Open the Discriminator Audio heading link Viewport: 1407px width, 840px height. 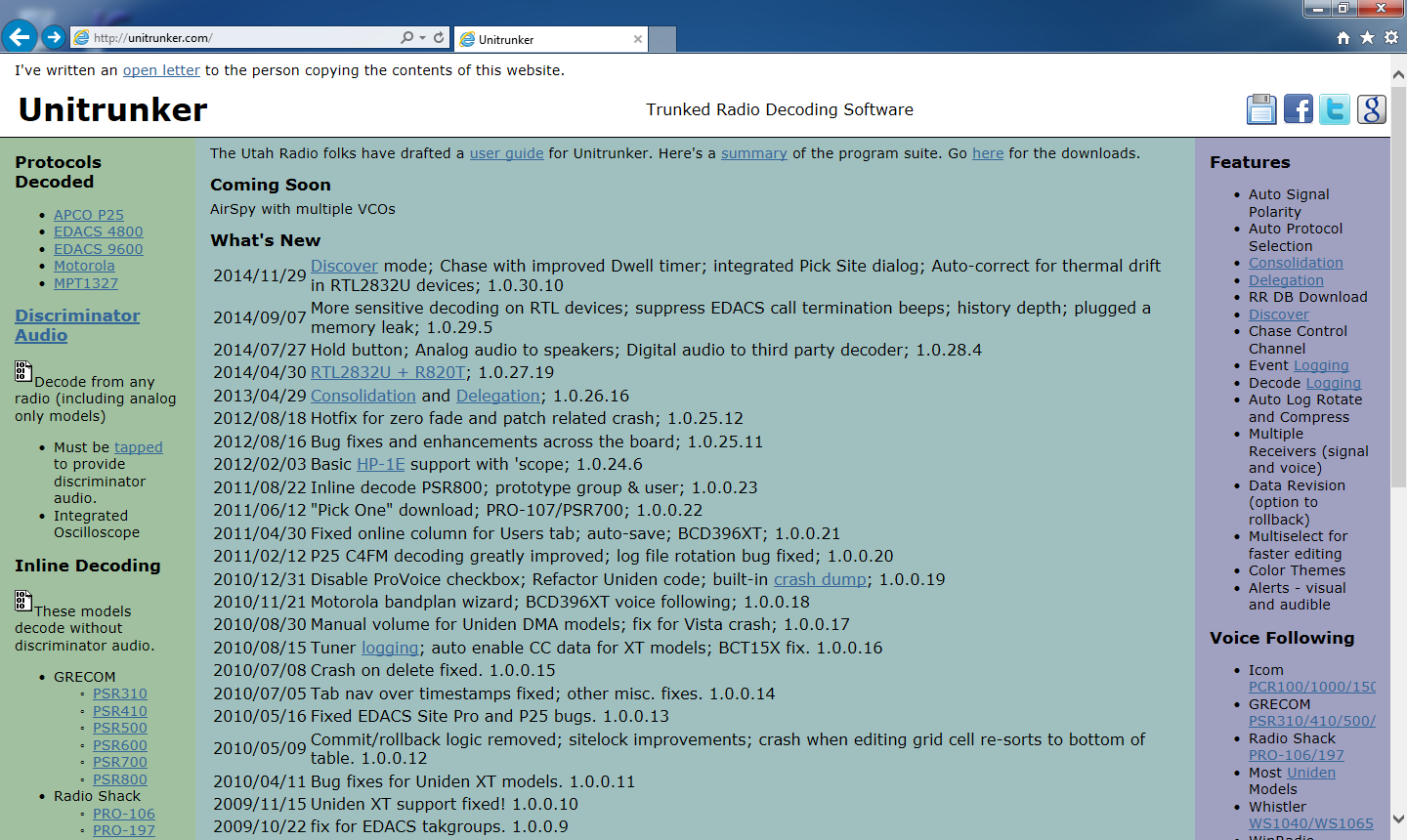[77, 325]
